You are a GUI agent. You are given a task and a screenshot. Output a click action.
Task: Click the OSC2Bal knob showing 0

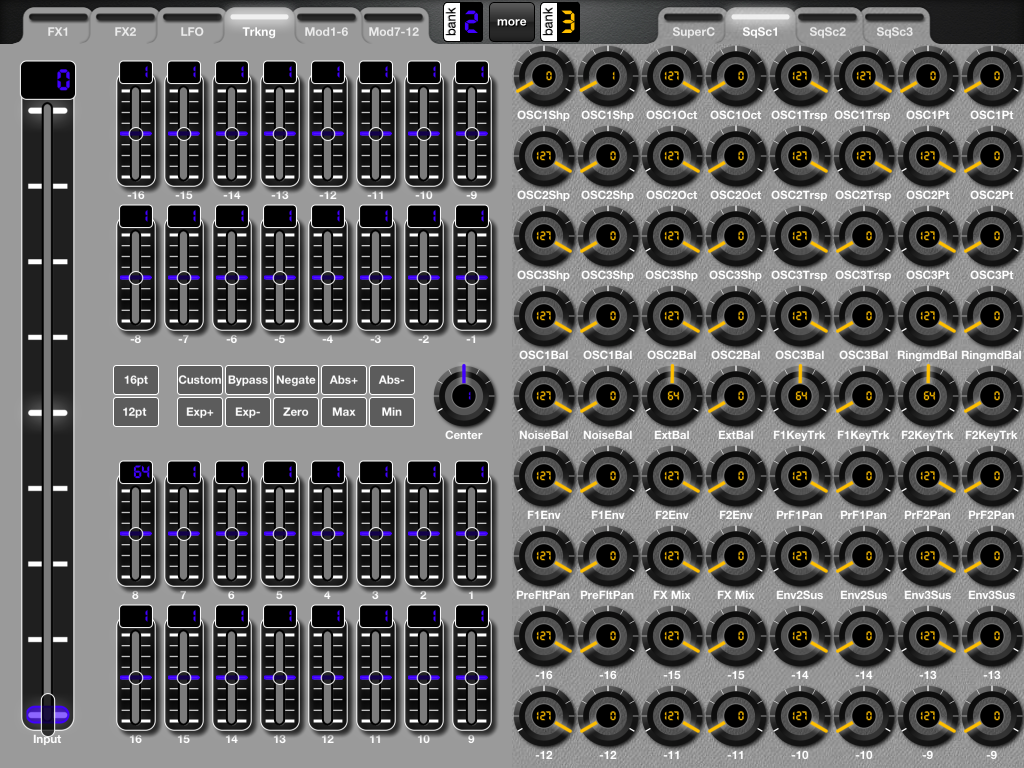[x=735, y=316]
